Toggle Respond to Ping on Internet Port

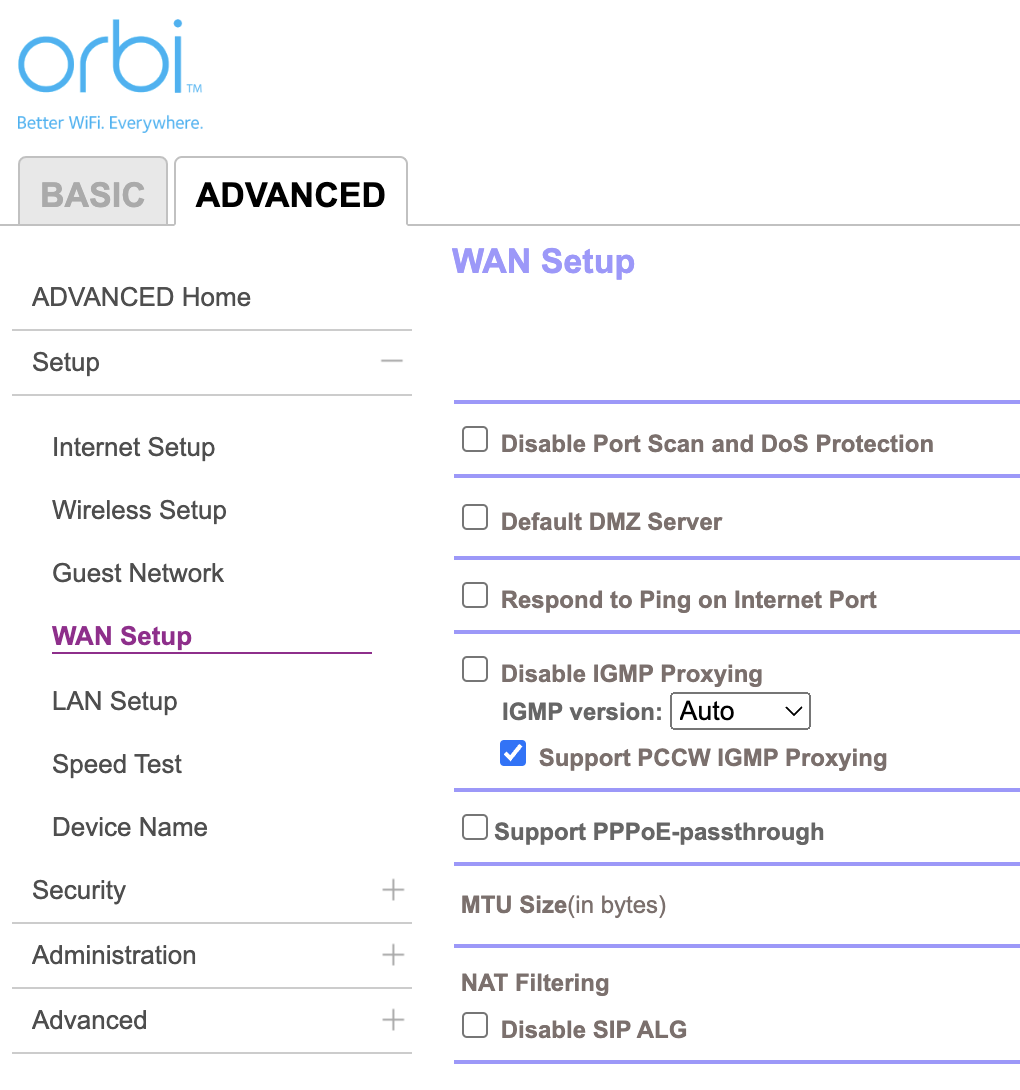pyautogui.click(x=475, y=595)
